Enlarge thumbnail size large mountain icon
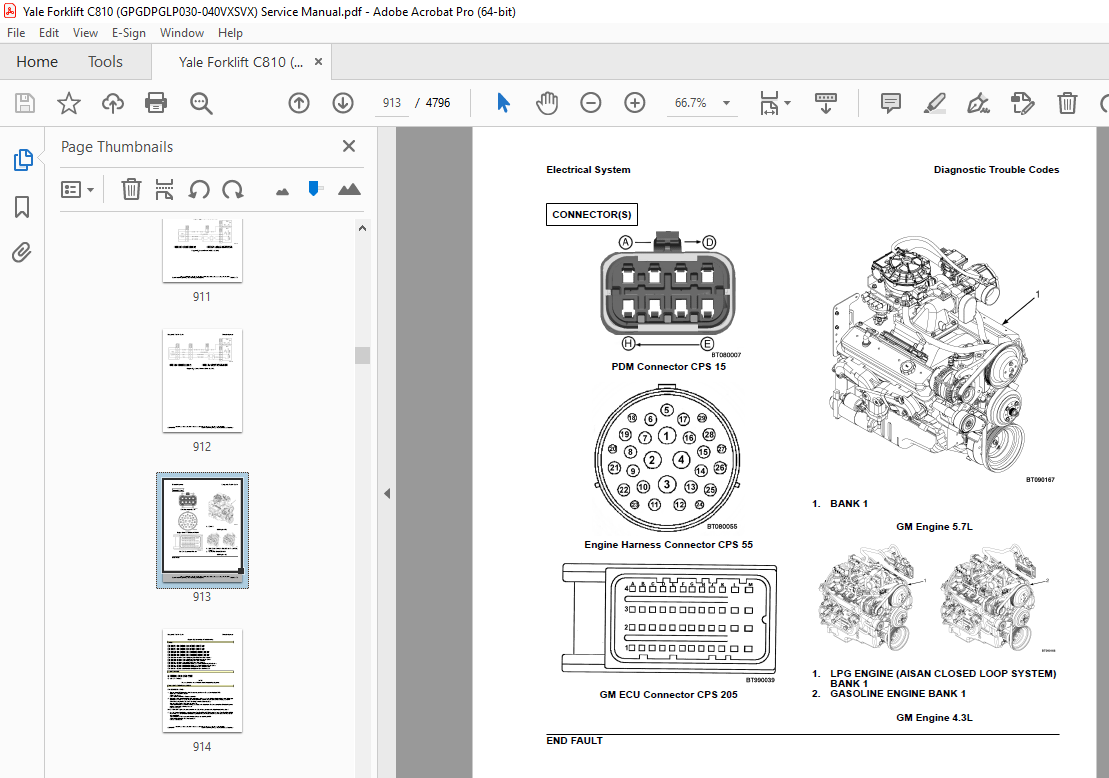This screenshot has height=778, width=1109. tap(349, 189)
